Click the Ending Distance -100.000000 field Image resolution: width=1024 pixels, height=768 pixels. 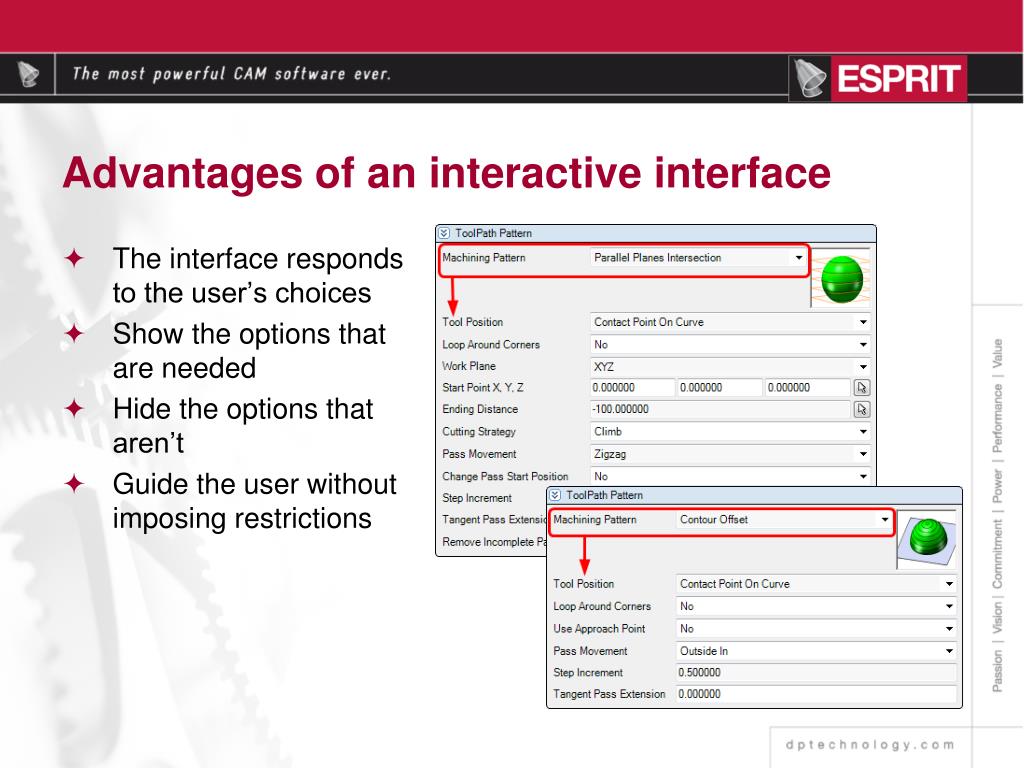coord(720,409)
